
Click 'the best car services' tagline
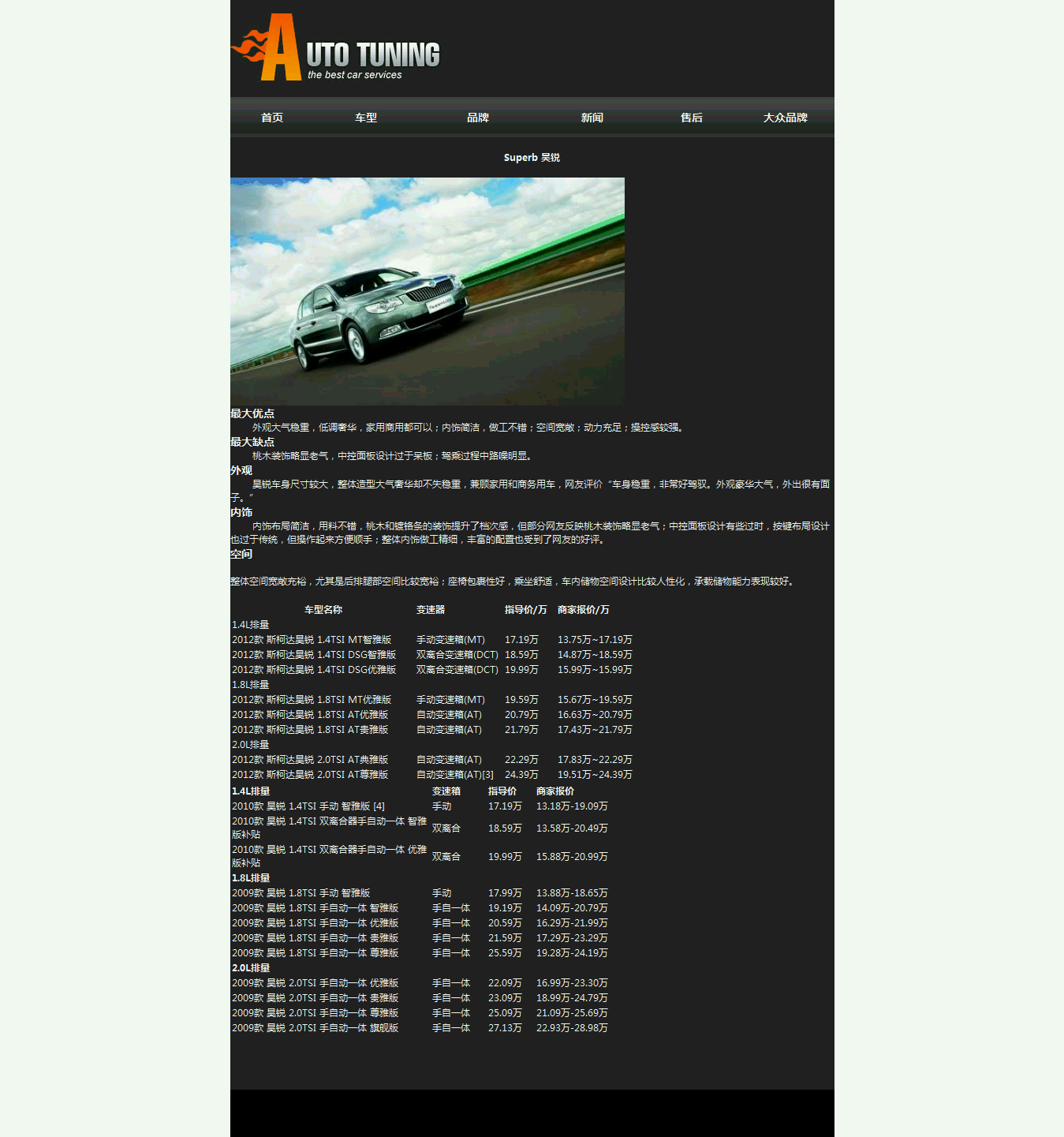(355, 75)
